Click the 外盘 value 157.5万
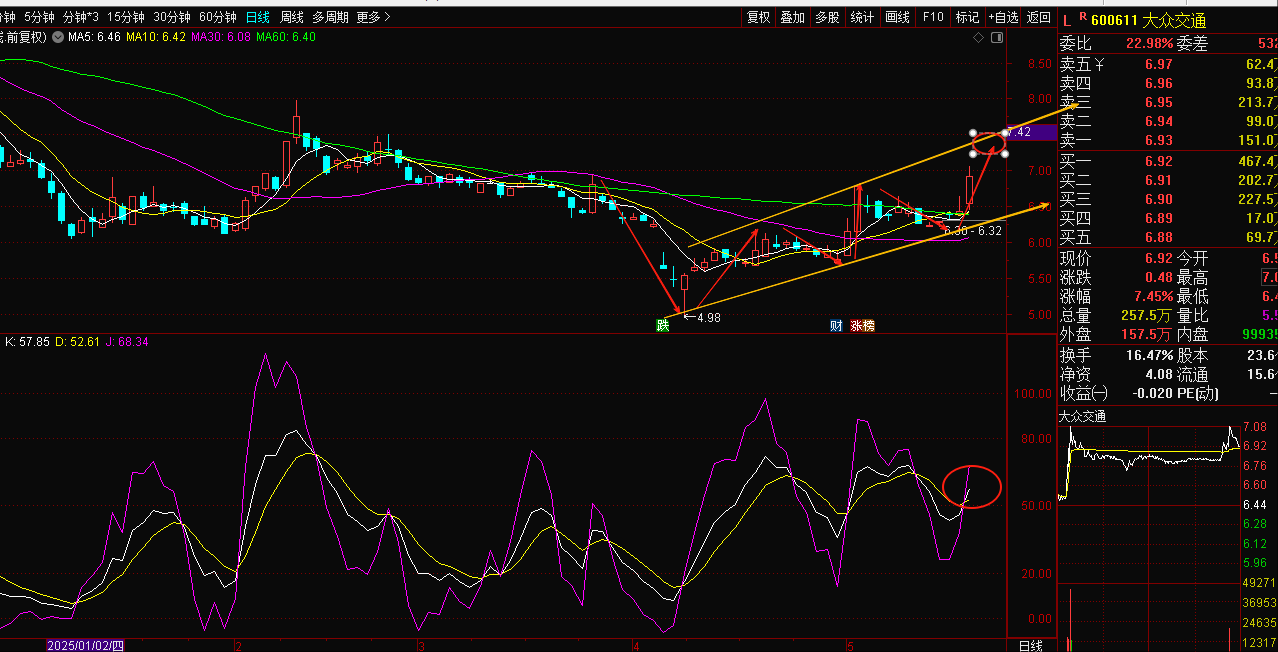Screen dimensions: 1278x652 [1147, 335]
